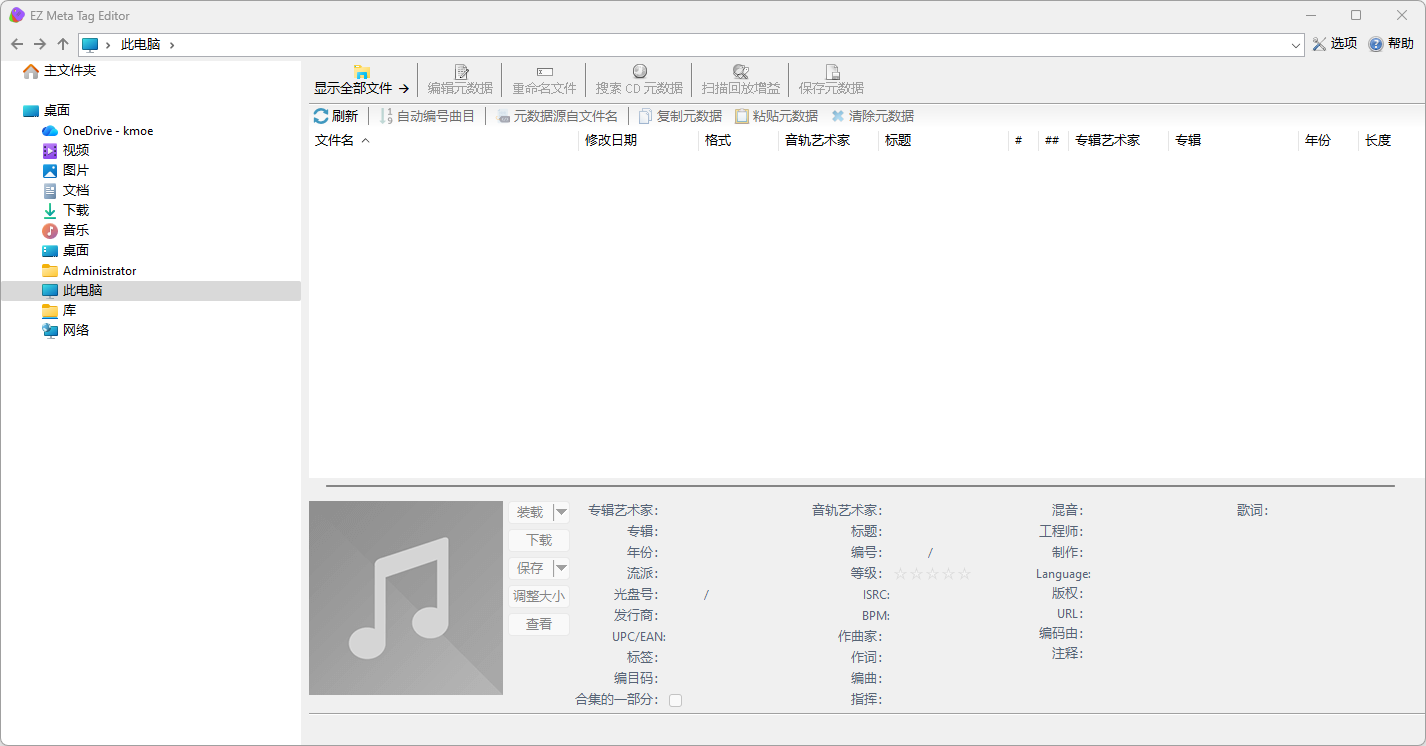Image resolution: width=1426 pixels, height=746 pixels.
Task: Click the album cover art placeholder
Action: (406, 598)
